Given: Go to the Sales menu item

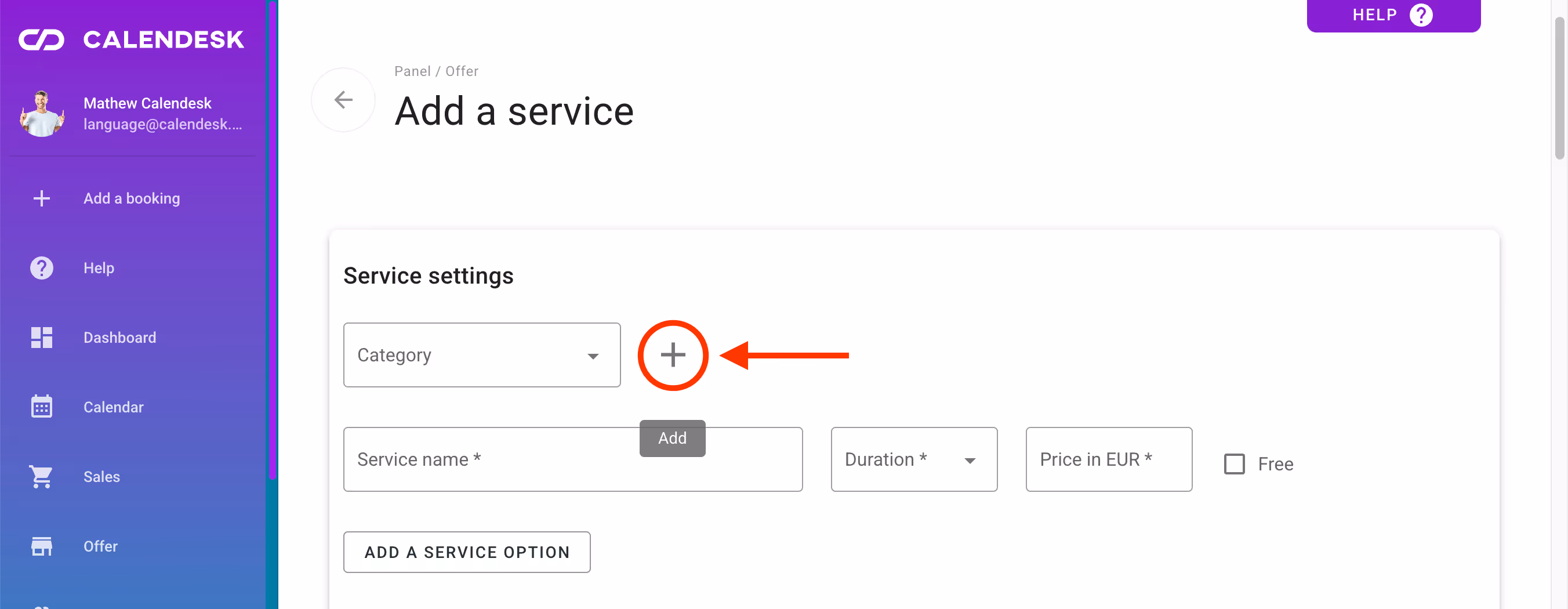Looking at the screenshot, I should (101, 476).
